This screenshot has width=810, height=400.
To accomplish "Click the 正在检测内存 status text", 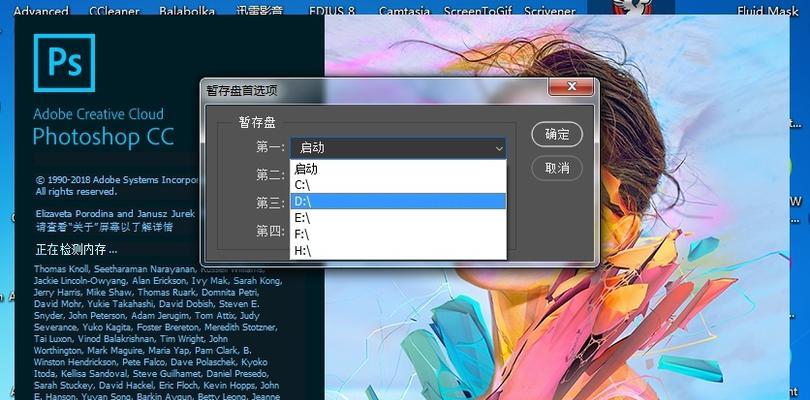I will pyautogui.click(x=76, y=250).
